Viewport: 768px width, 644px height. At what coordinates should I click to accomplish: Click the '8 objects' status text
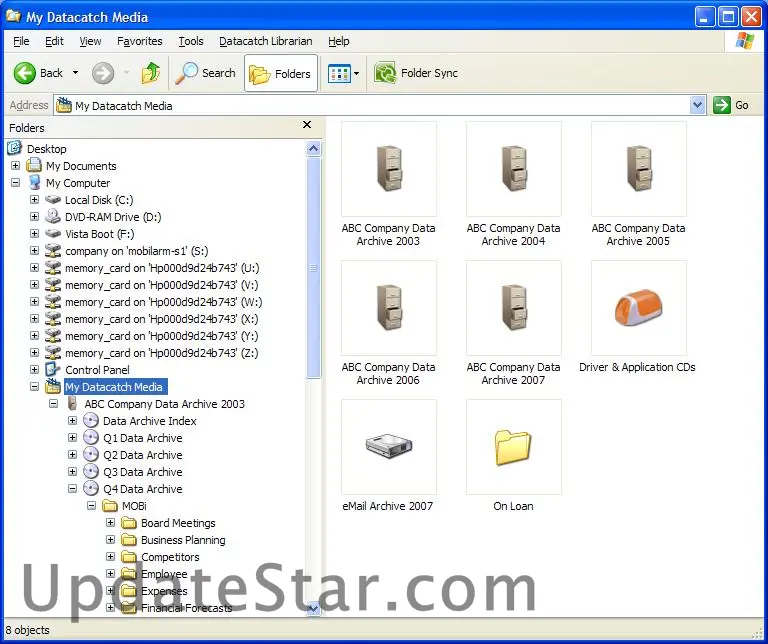27,630
